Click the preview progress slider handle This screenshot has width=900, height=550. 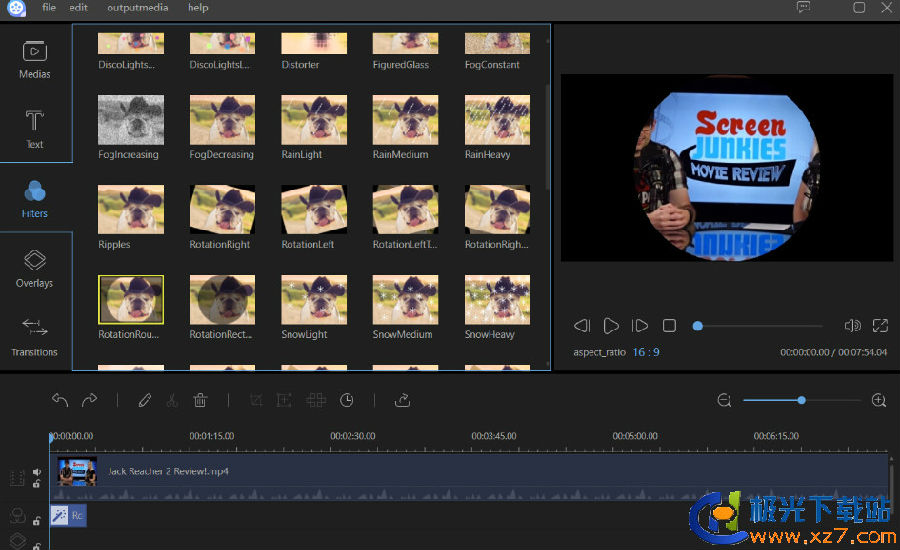(x=697, y=326)
